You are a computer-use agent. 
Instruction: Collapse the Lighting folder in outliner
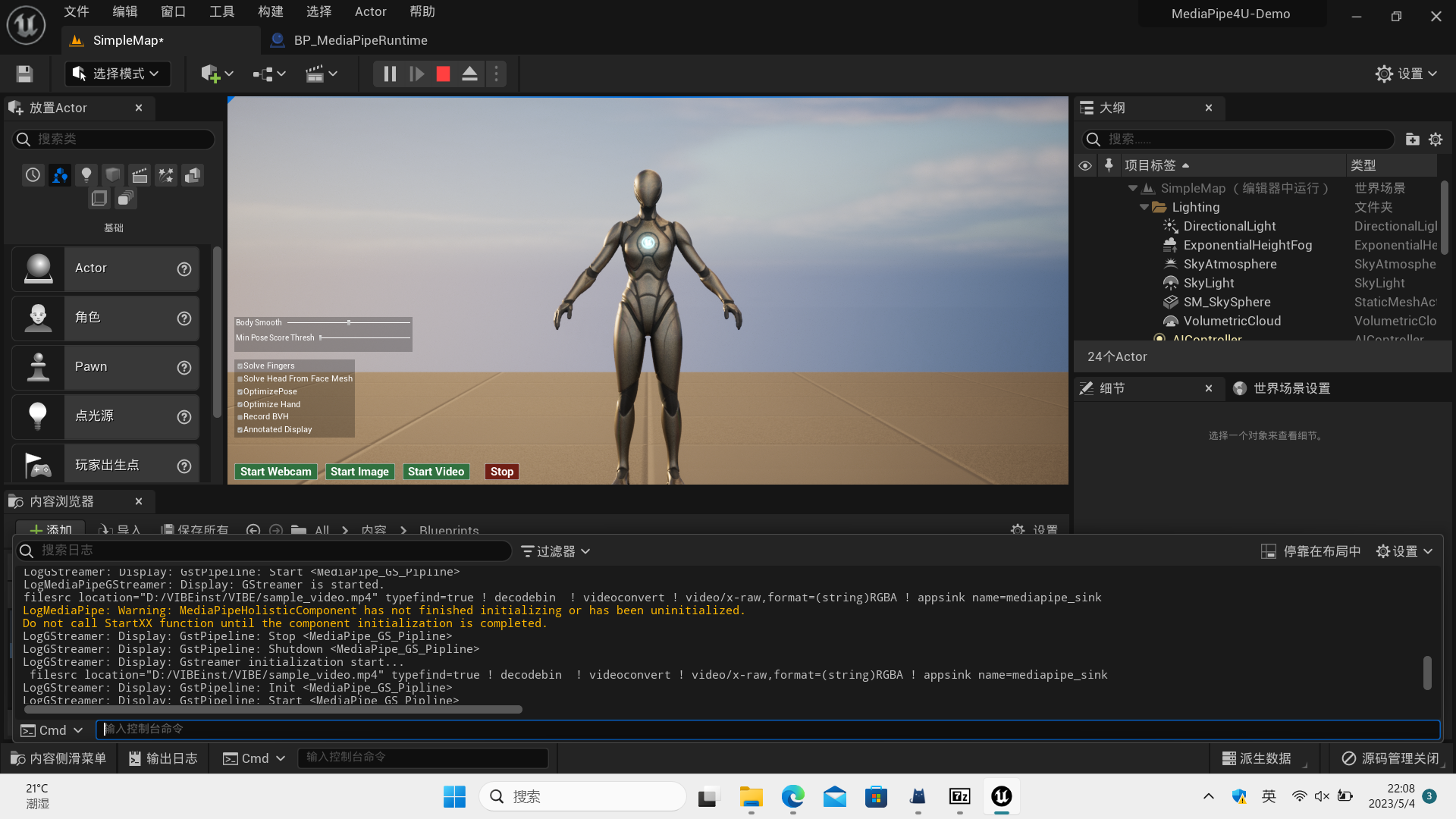pyautogui.click(x=1145, y=206)
